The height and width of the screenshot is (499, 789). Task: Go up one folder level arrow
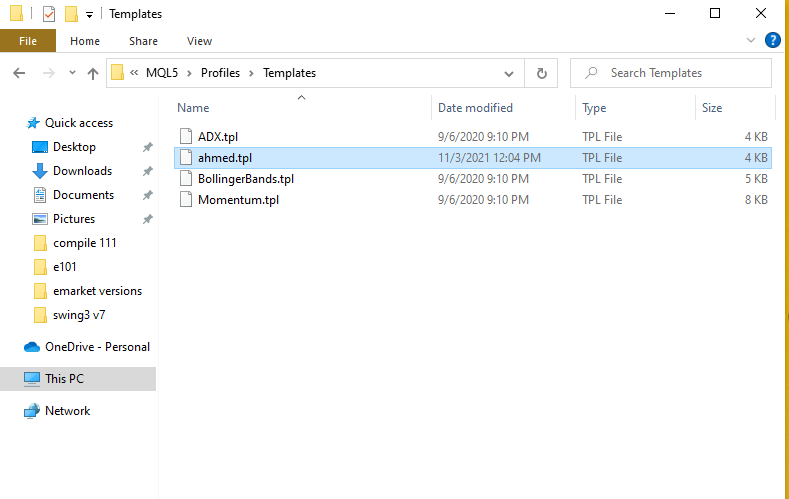93,73
